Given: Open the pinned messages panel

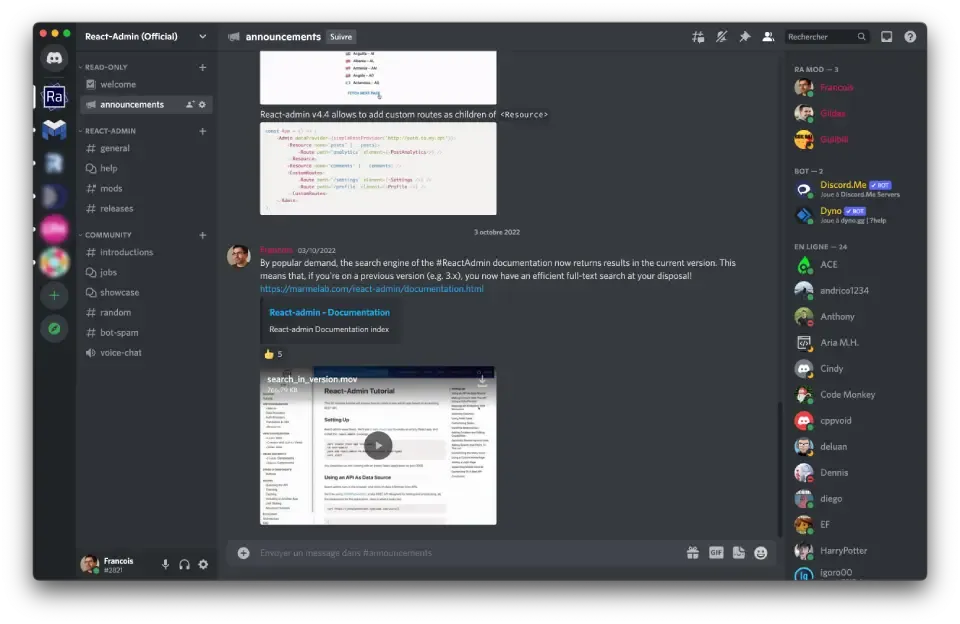Looking at the screenshot, I should coord(745,36).
